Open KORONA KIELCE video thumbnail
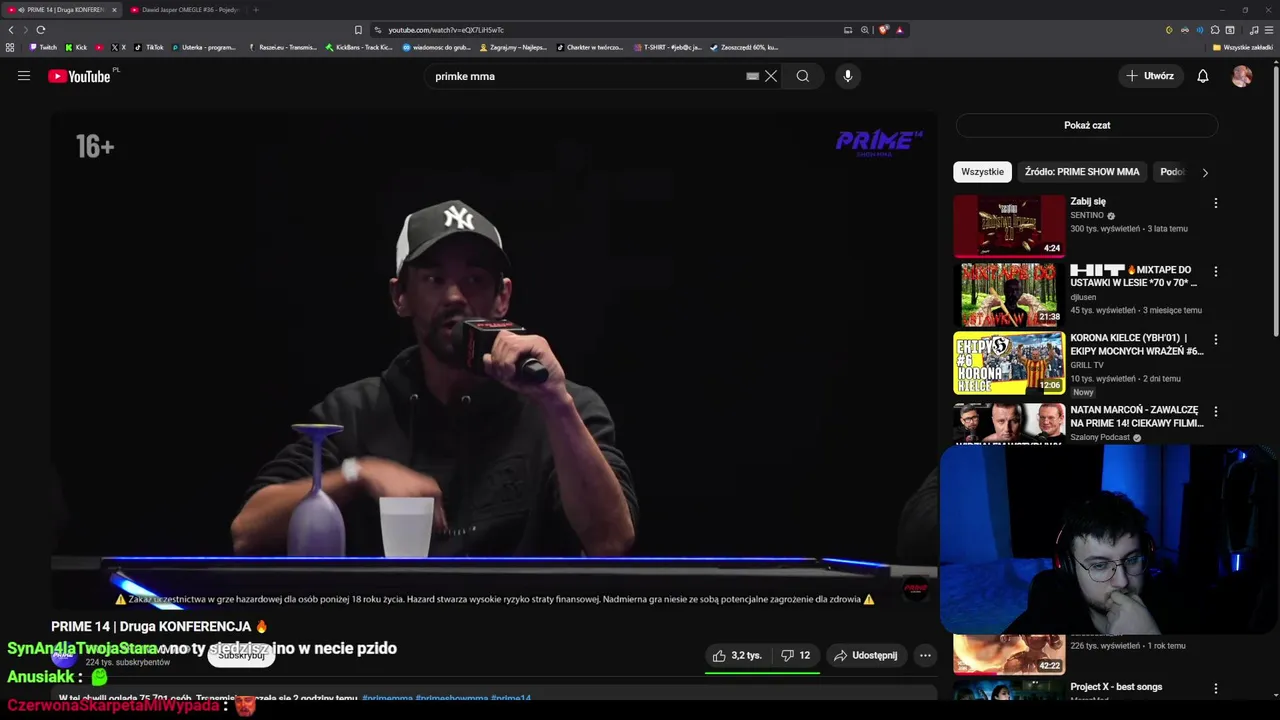The image size is (1280, 720). 1009,363
